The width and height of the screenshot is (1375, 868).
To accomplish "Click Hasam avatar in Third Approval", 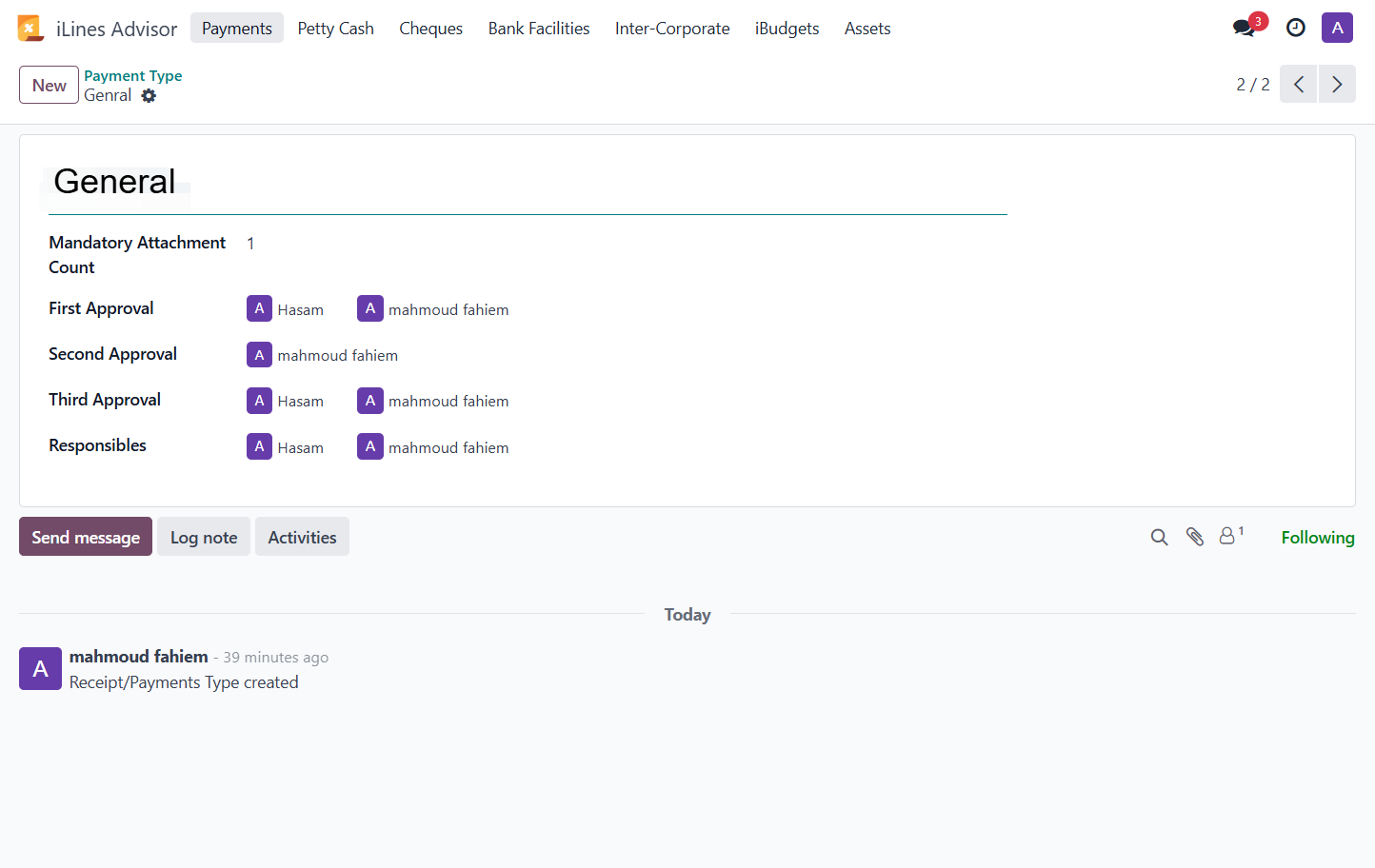I will point(259,401).
